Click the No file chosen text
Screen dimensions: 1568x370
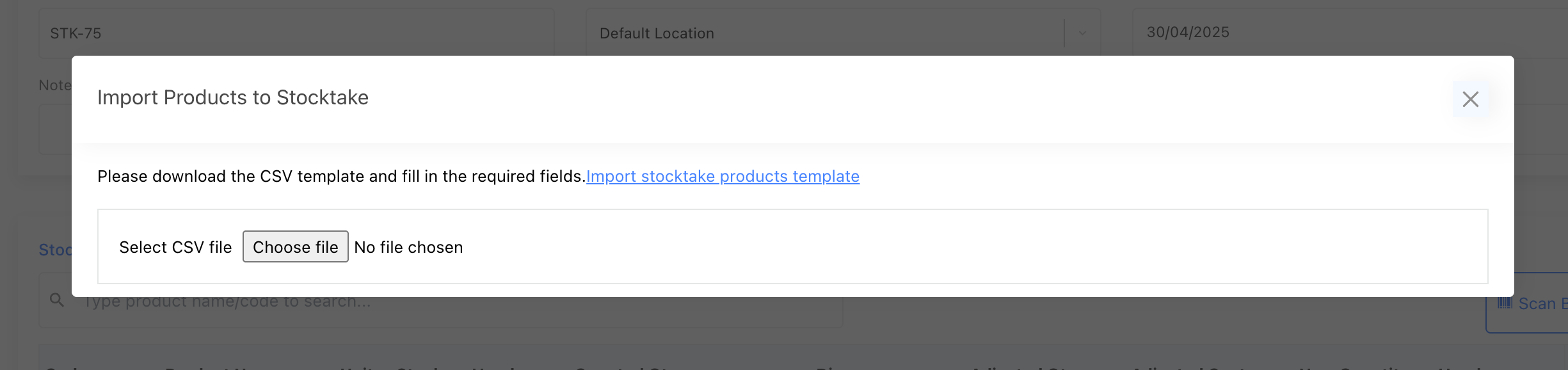click(408, 247)
